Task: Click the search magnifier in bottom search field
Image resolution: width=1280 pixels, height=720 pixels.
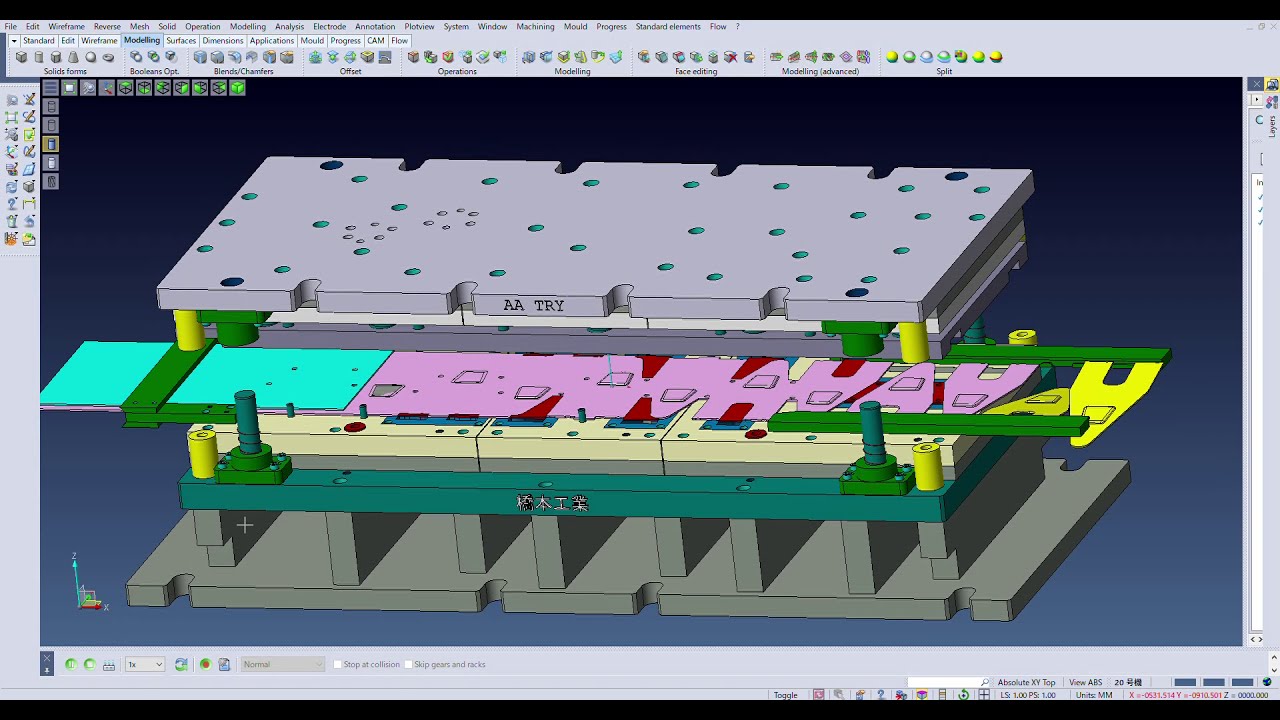Action: pos(985,682)
